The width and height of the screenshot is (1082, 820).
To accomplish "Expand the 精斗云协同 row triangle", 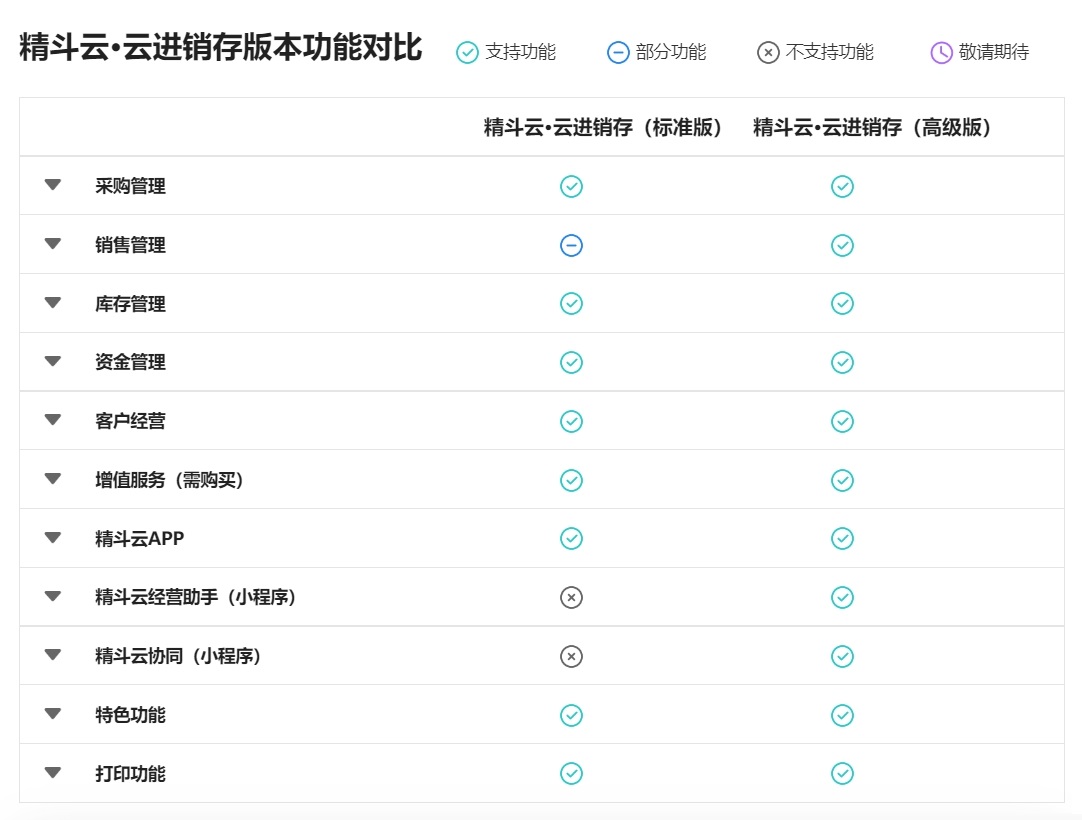I will tap(53, 654).
